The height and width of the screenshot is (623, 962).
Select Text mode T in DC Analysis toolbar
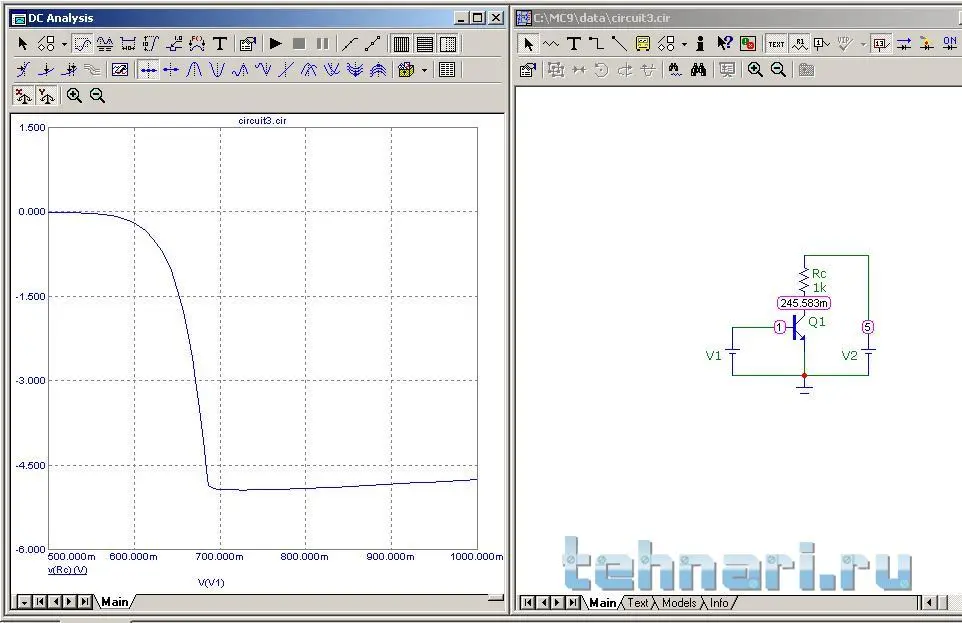click(x=220, y=44)
